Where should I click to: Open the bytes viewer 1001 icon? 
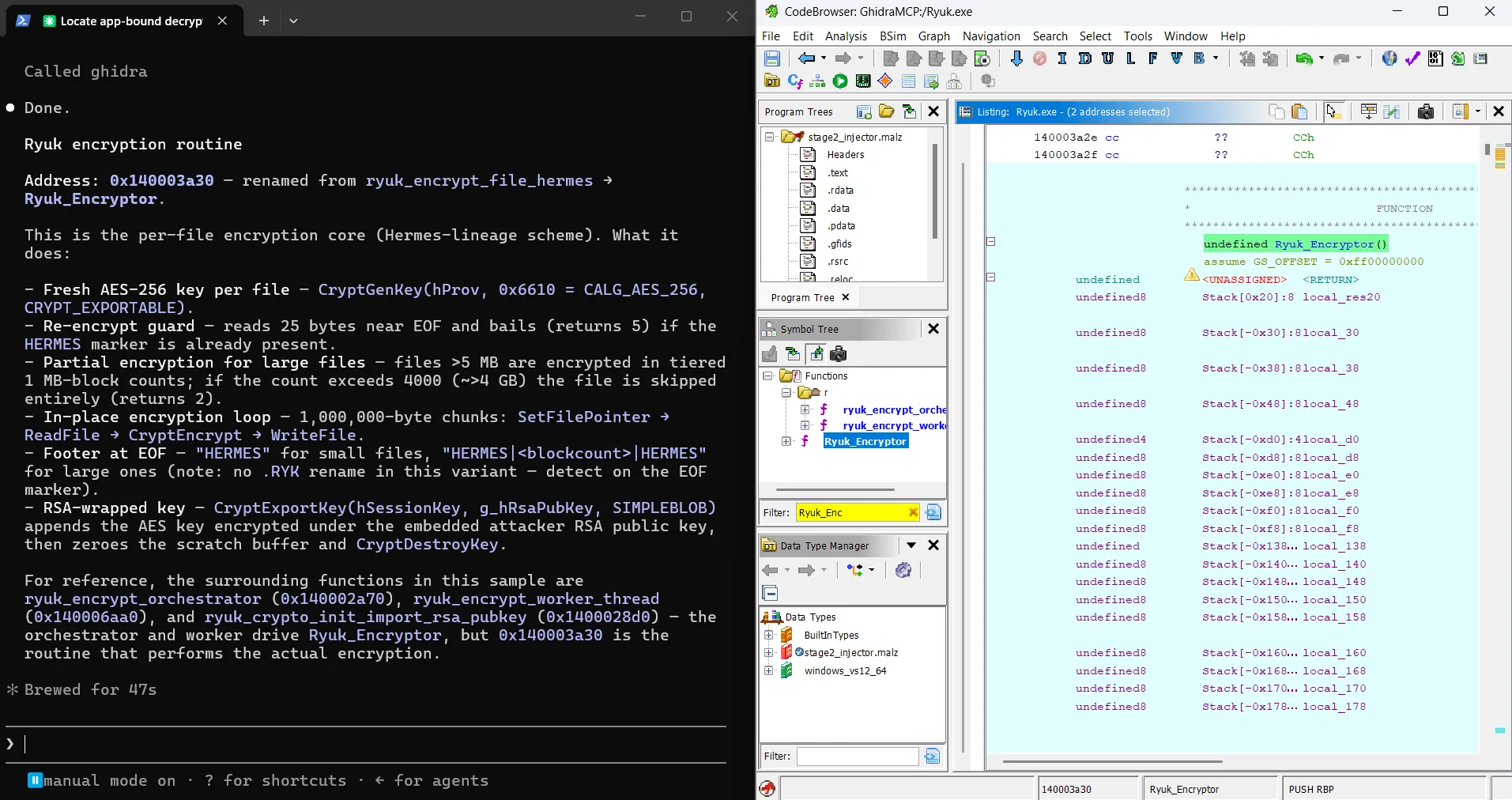point(1435,58)
